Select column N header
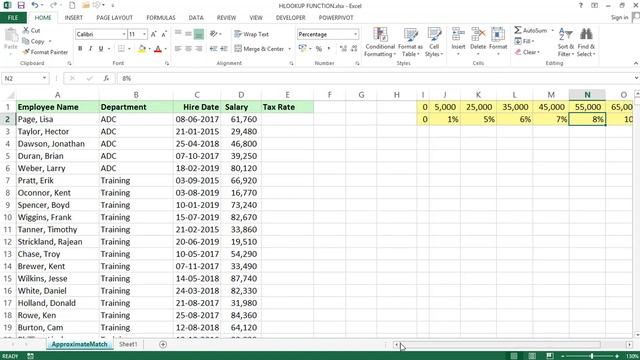 click(x=587, y=95)
